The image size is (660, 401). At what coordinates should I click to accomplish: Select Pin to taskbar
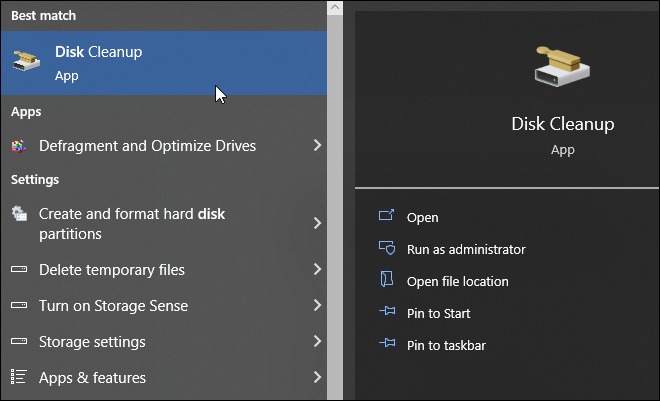click(446, 345)
